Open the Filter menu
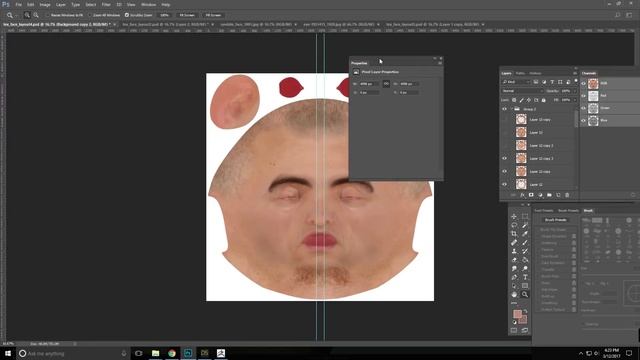Screen dimensions: 640x360 tap(106, 4)
